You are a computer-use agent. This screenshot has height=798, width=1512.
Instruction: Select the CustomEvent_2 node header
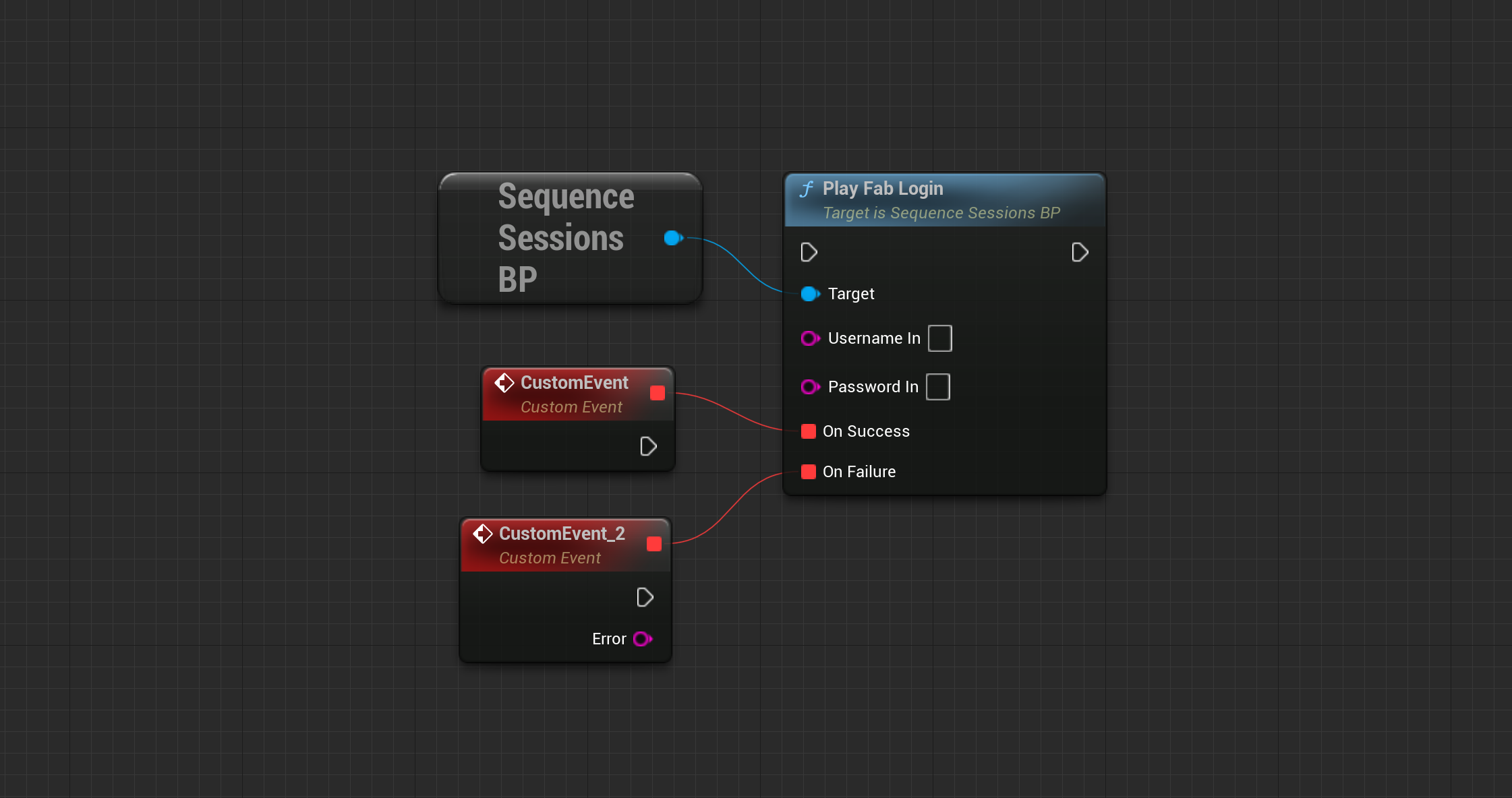click(x=561, y=534)
